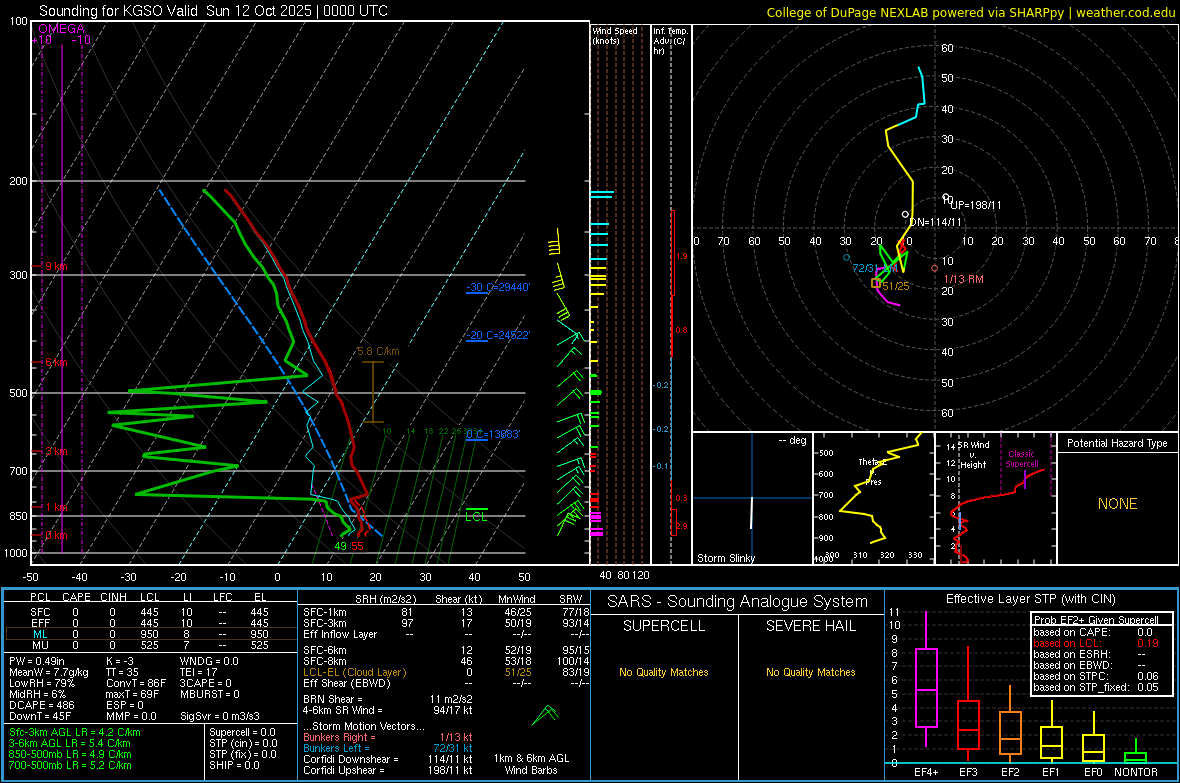Click the Effective Layer STP (with CIN) title
Screen dimensions: 1180x783
[1030, 599]
